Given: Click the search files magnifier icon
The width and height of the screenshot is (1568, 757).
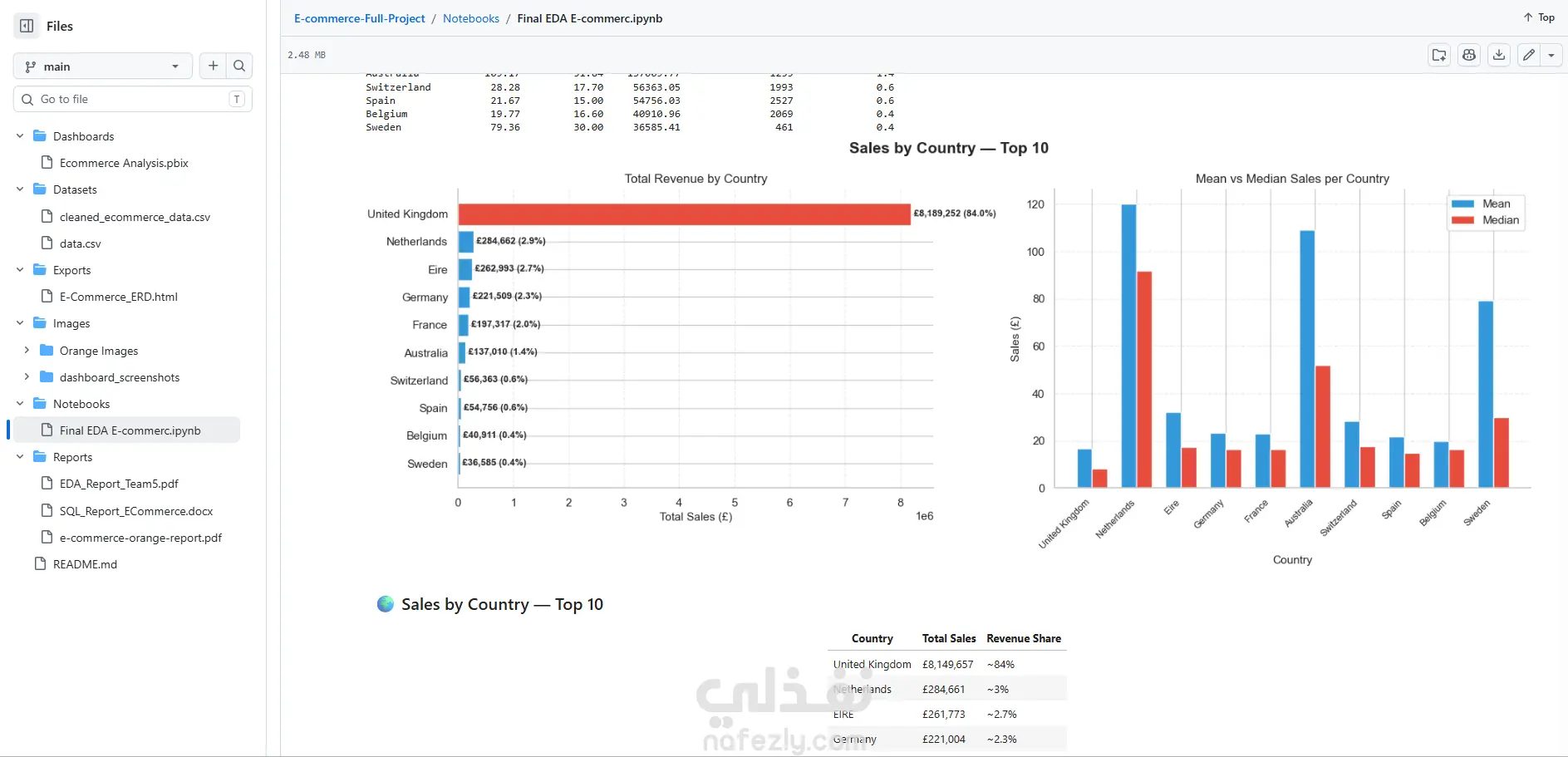Looking at the screenshot, I should (239, 66).
